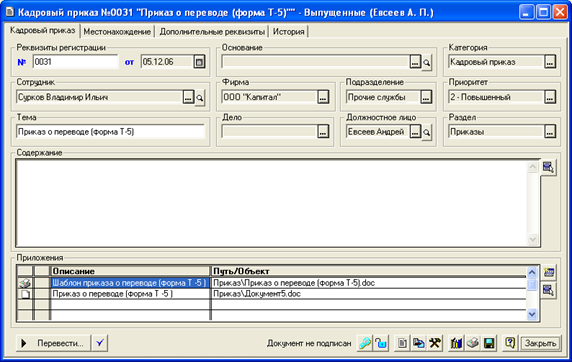Open the Подразделение ellipsis selector
572x362 pixels.
[426, 97]
